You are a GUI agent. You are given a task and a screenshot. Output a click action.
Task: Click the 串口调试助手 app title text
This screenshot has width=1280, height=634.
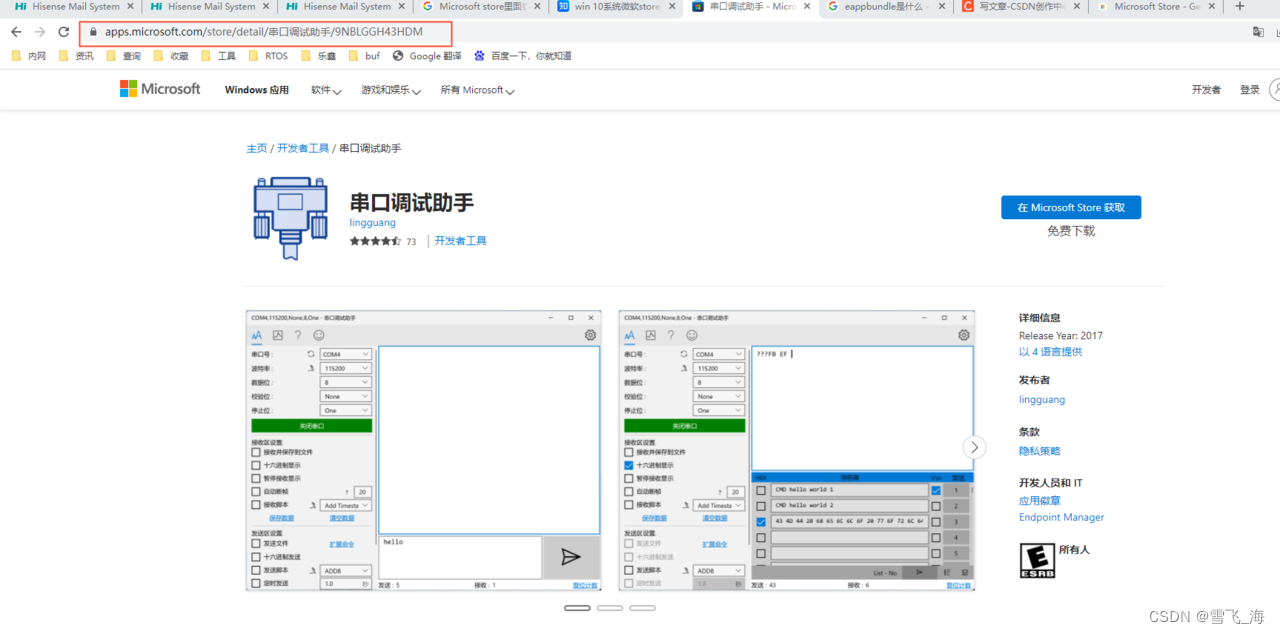pos(412,202)
